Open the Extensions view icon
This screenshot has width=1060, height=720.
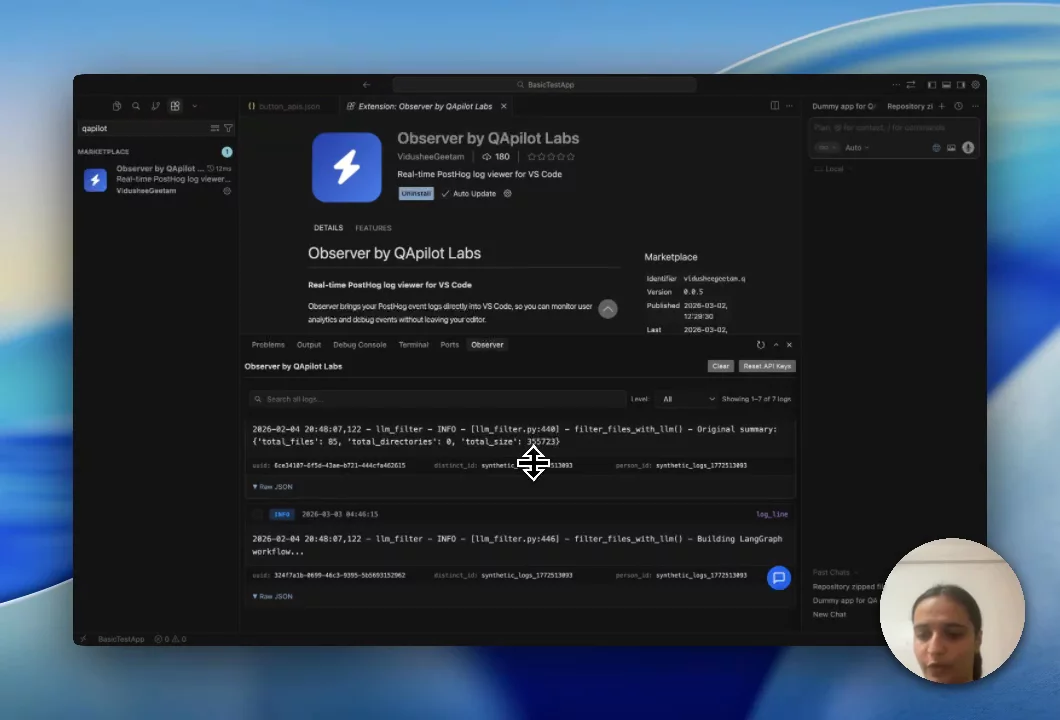tap(175, 106)
